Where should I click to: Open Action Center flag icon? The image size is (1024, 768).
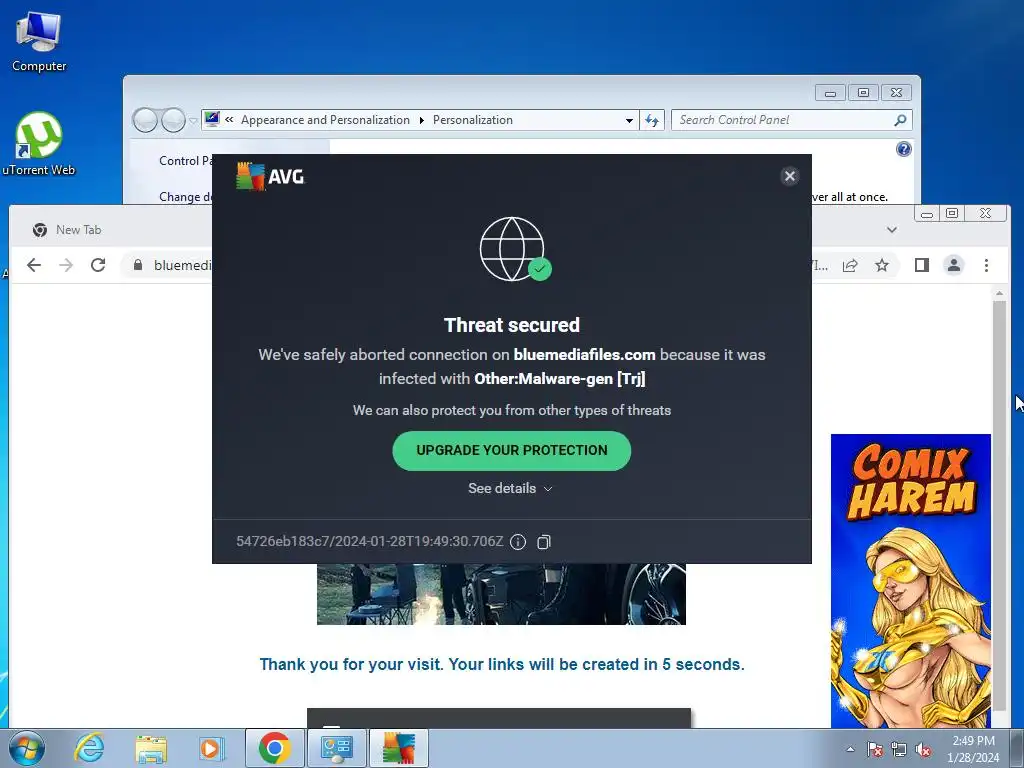click(875, 749)
